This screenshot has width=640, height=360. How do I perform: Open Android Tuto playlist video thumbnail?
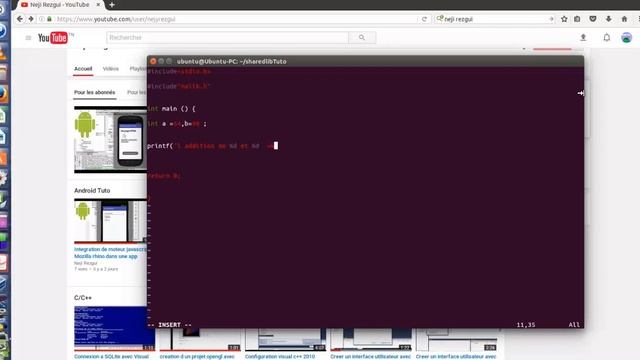(110, 221)
